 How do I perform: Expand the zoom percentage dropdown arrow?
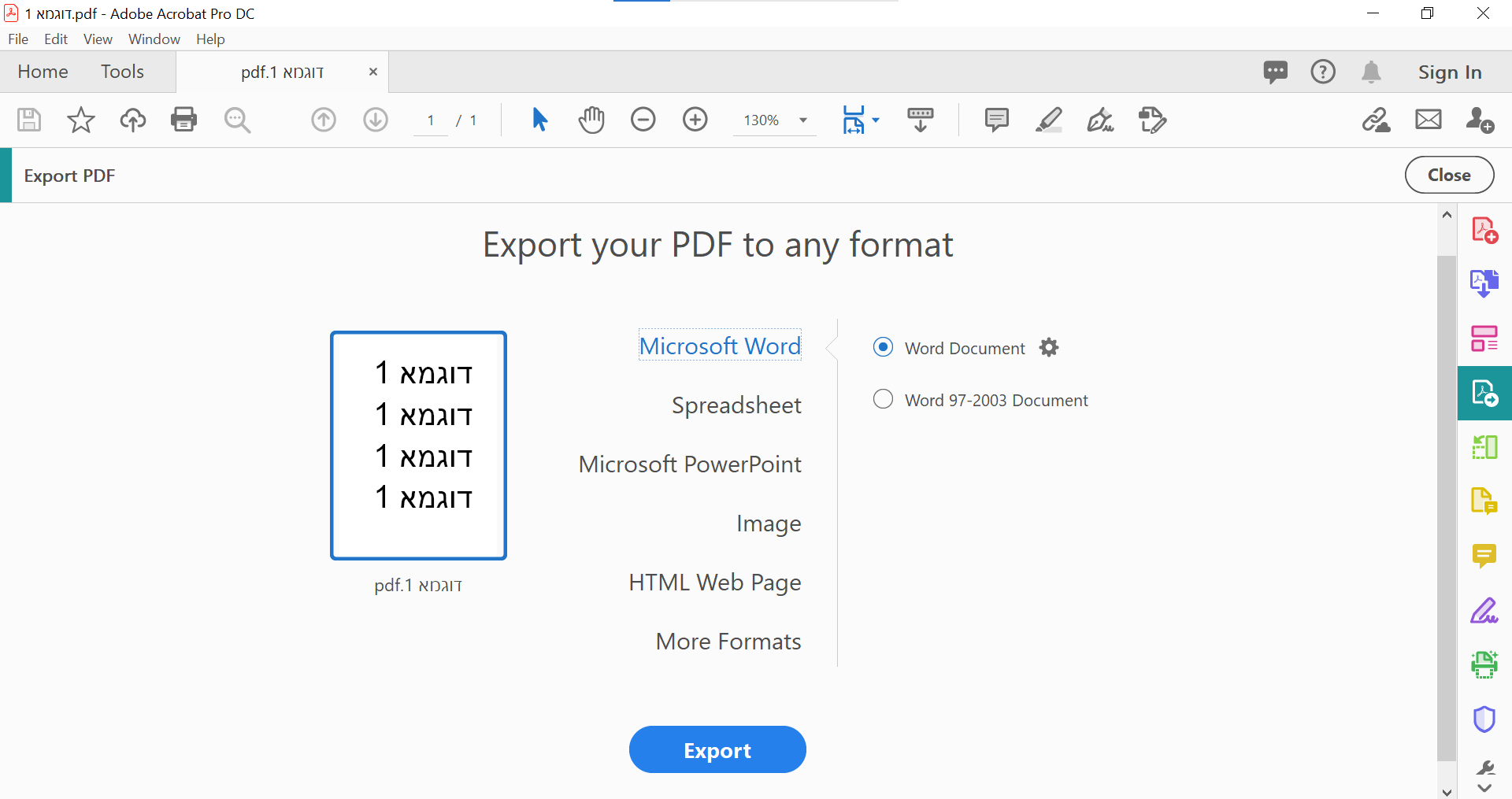coord(803,120)
